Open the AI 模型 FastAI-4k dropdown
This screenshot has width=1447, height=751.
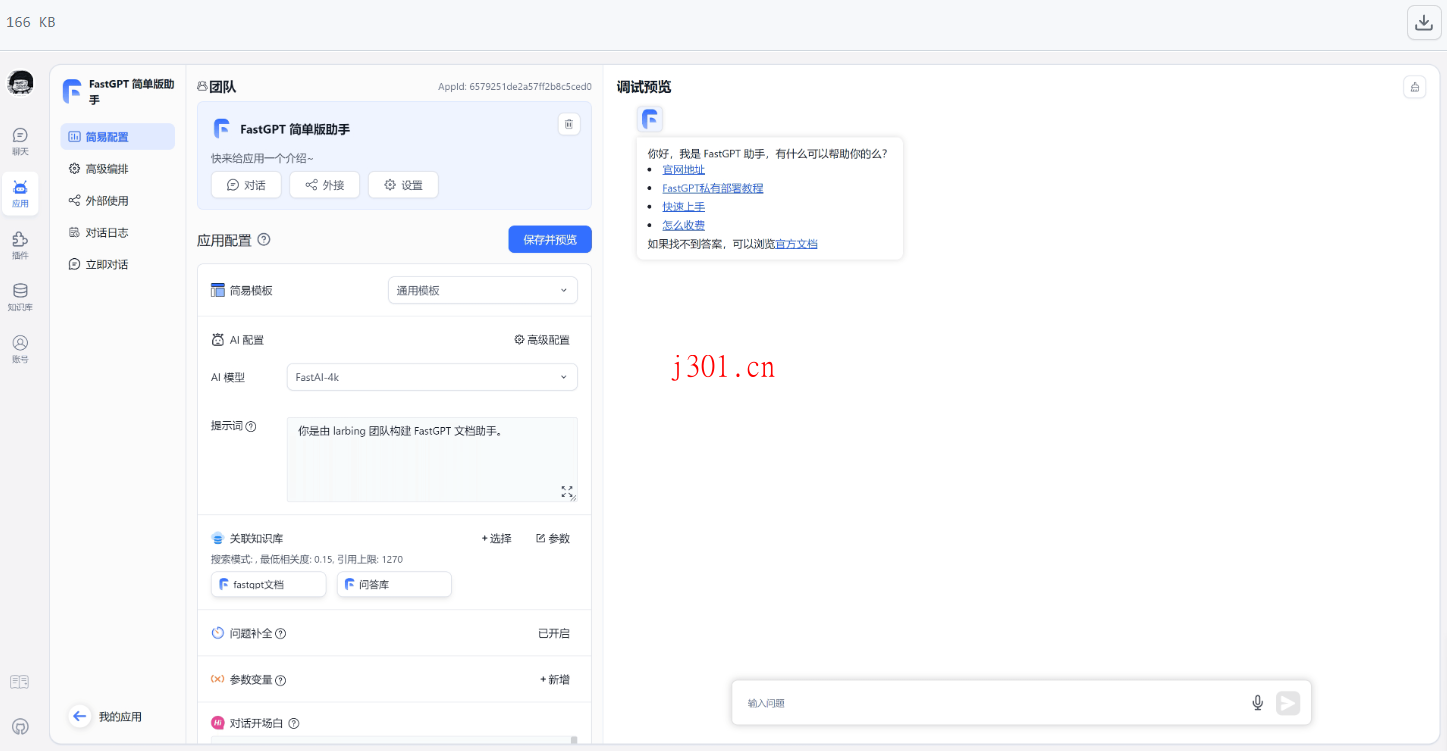[x=431, y=377]
